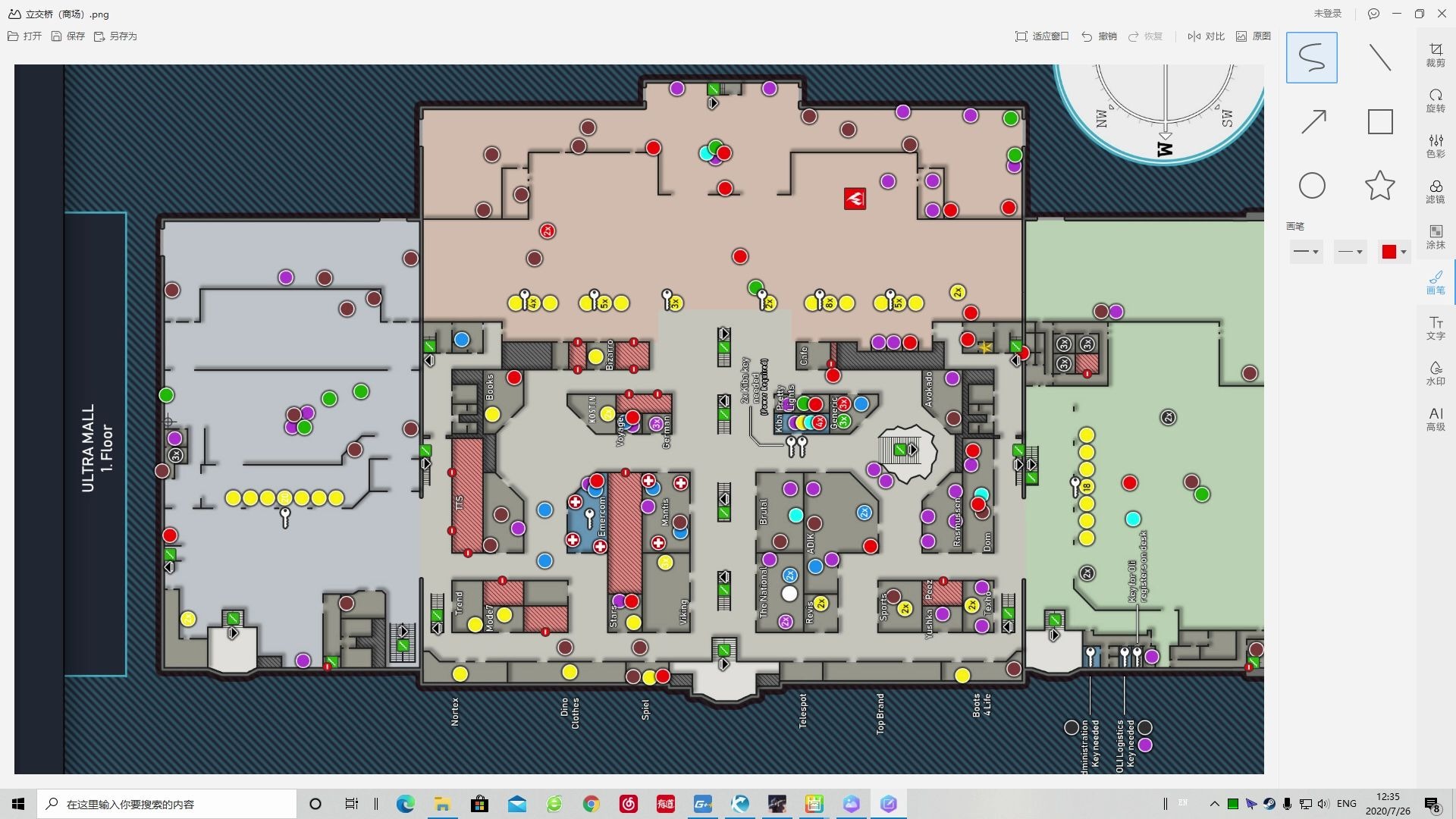Click the ULTRA MALL 1. Floor label
The width and height of the screenshot is (1456, 819).
coord(96,448)
